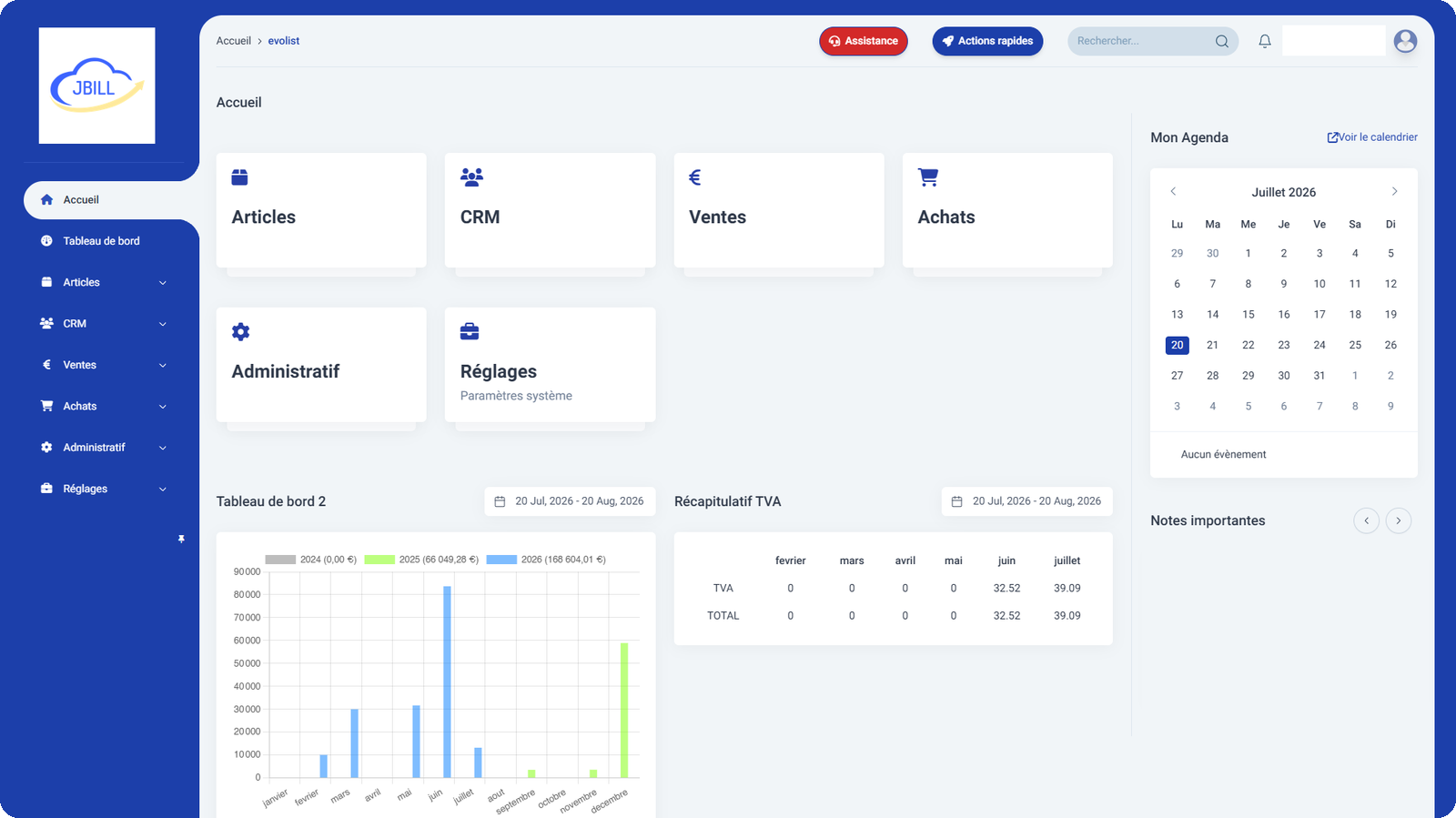Select Achats in the sidebar menu
The height and width of the screenshot is (818, 1456).
tap(79, 406)
